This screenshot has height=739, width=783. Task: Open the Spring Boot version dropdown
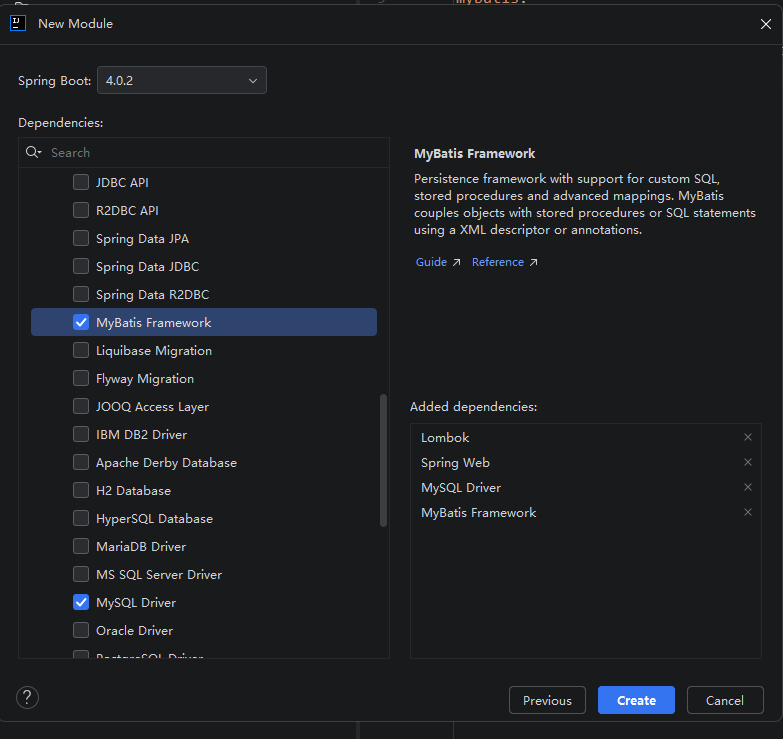[x=182, y=80]
